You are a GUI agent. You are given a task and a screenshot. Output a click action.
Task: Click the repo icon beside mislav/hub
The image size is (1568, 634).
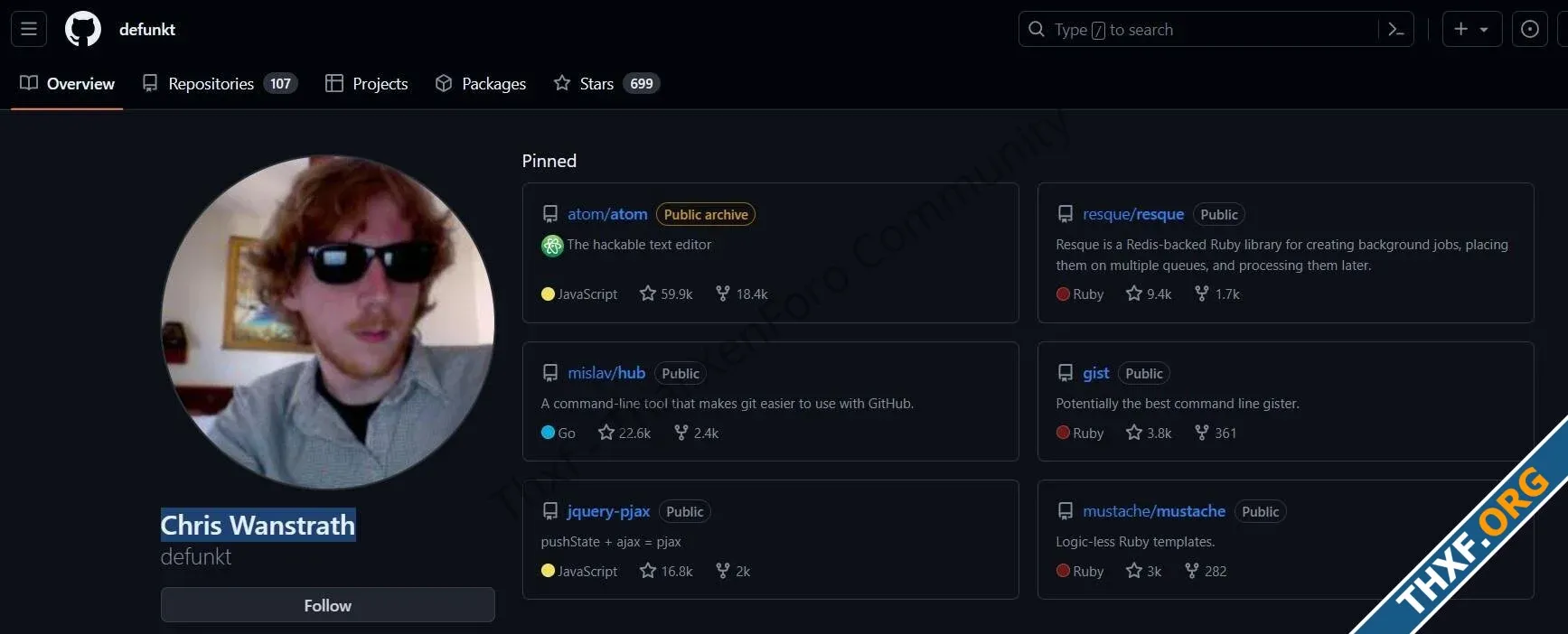549,373
